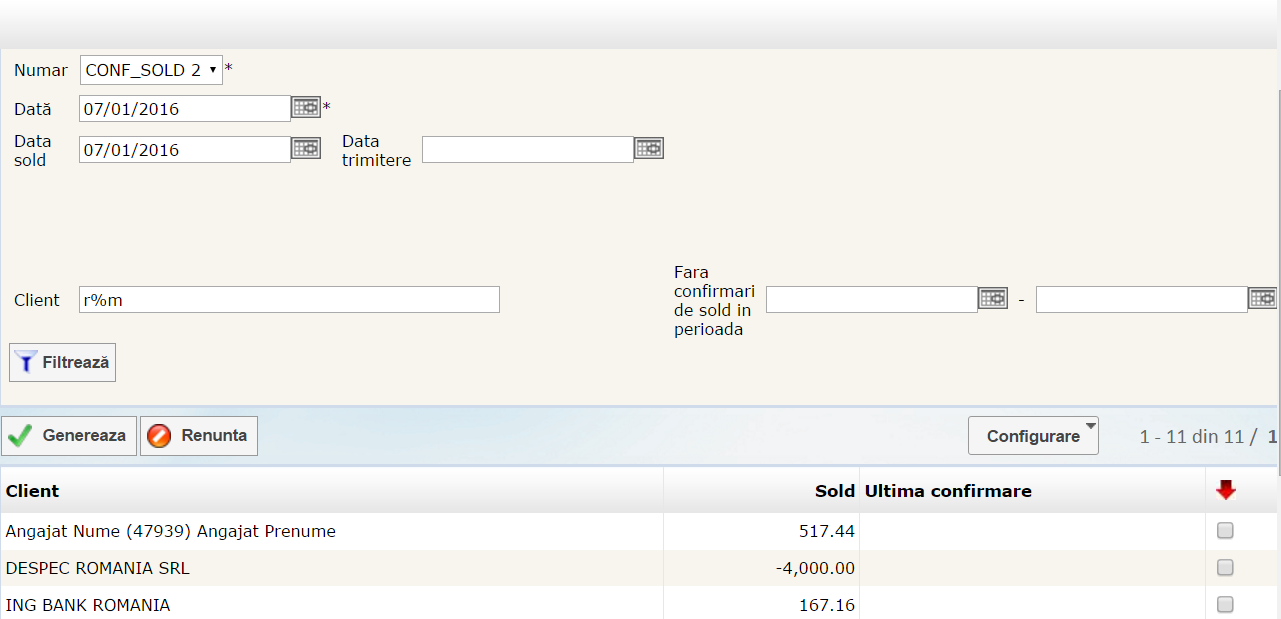Open calendar picker for Data sold

pos(306,148)
